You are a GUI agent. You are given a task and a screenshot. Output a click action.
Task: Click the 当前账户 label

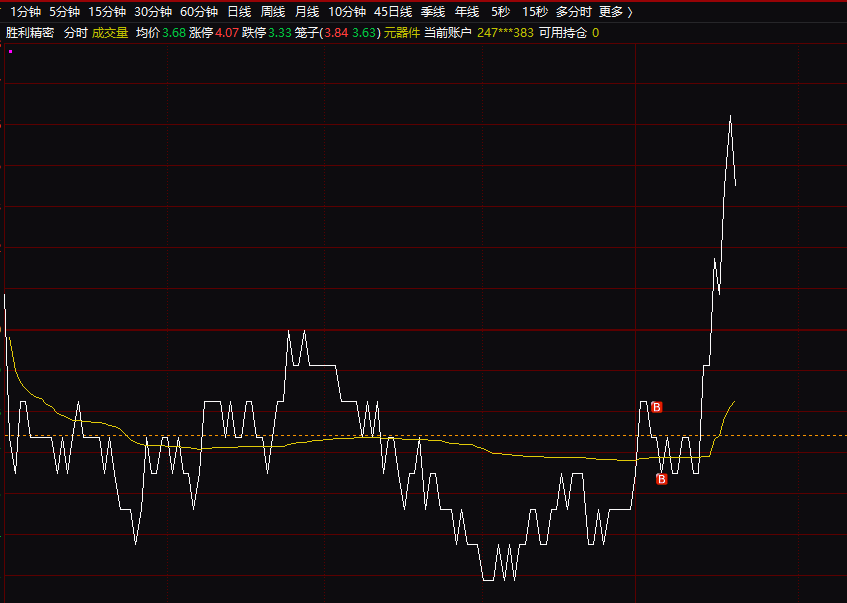pos(448,33)
